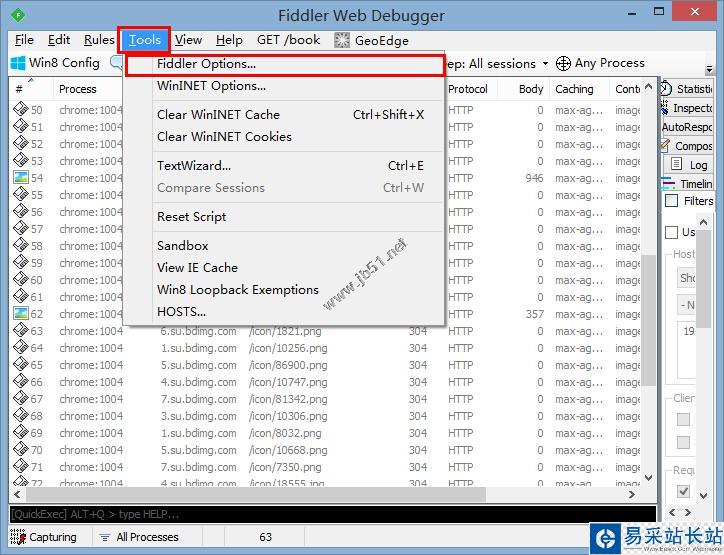Open the Rules menu
Viewport: 724px width, 555px height.
point(99,40)
